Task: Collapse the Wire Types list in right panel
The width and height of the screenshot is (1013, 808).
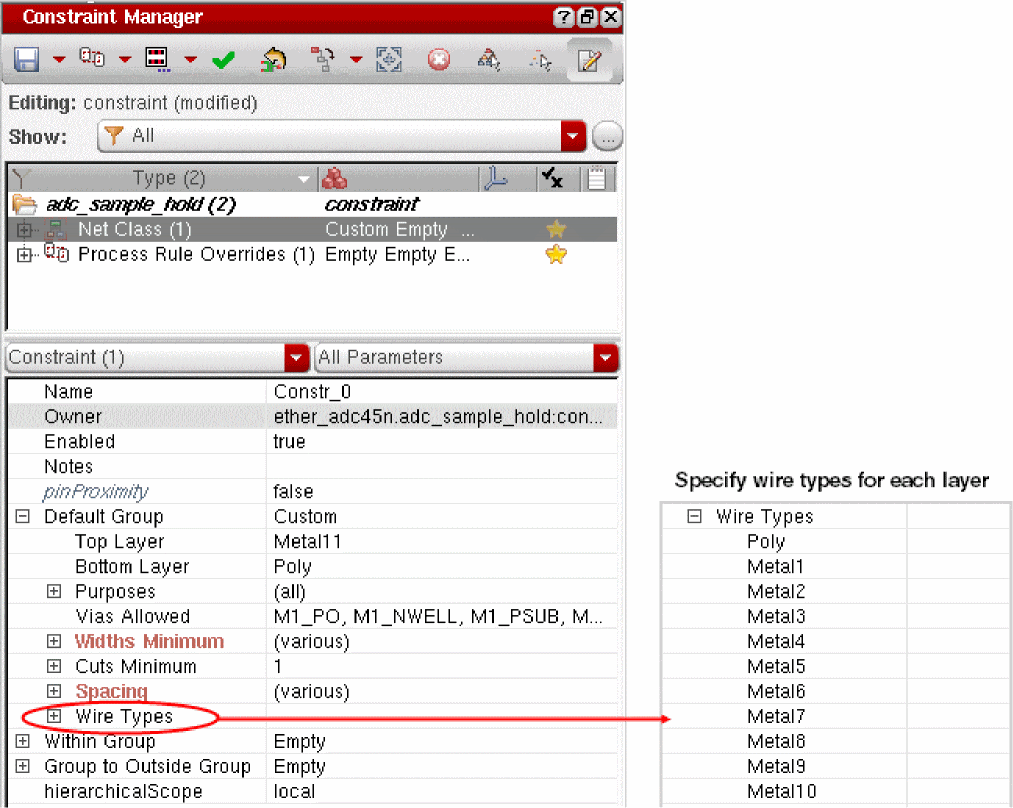Action: click(694, 516)
